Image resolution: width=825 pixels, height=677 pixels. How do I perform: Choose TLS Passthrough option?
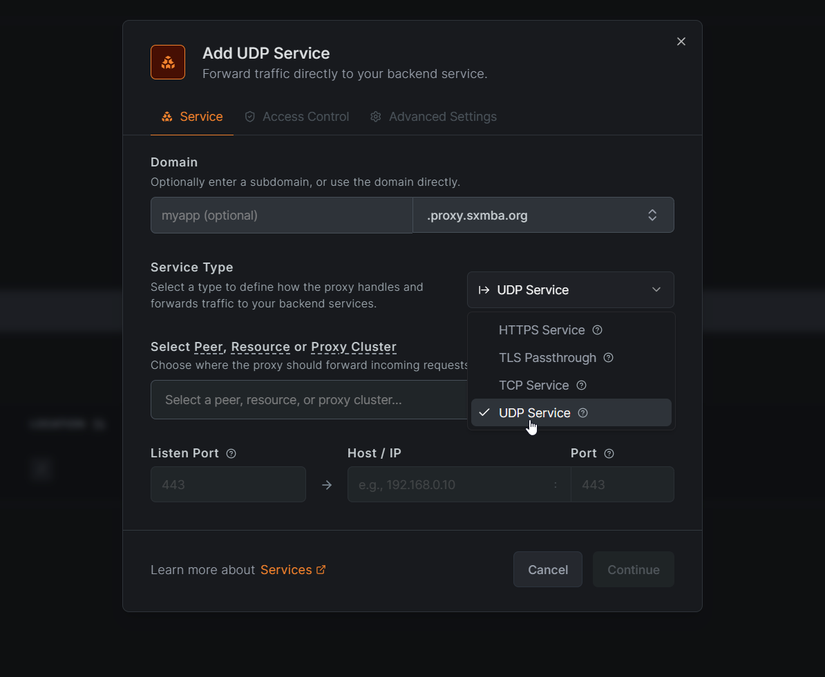click(x=571, y=358)
